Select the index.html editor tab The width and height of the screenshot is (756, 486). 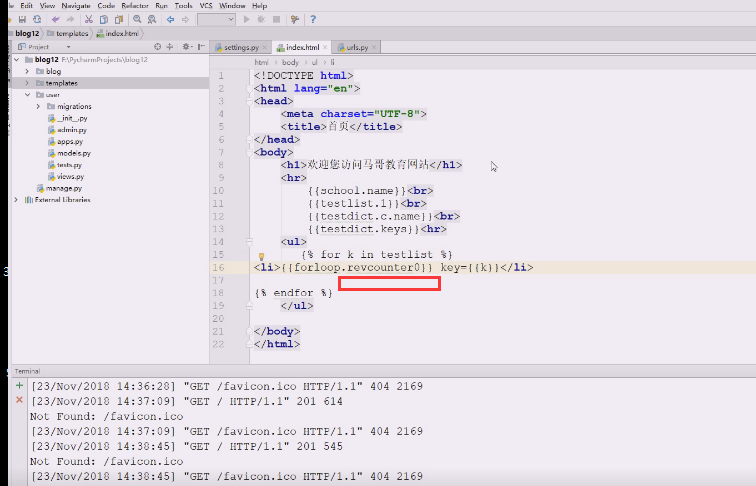(x=302, y=47)
